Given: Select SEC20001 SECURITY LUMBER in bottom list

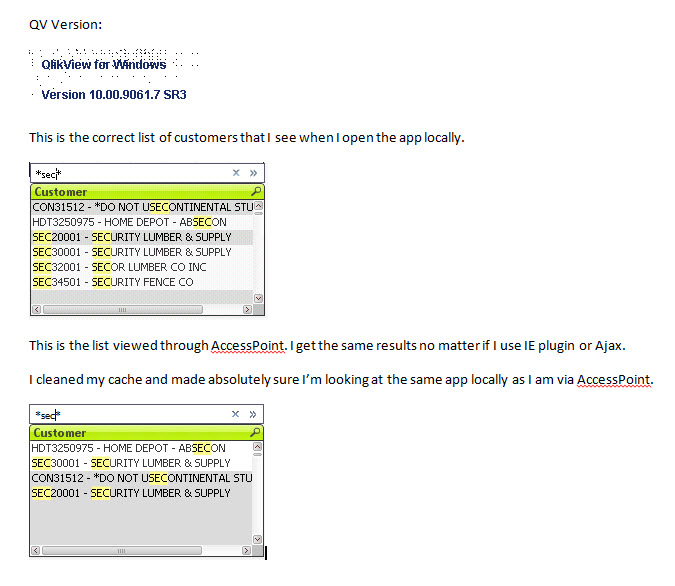Looking at the screenshot, I should coord(141,493).
